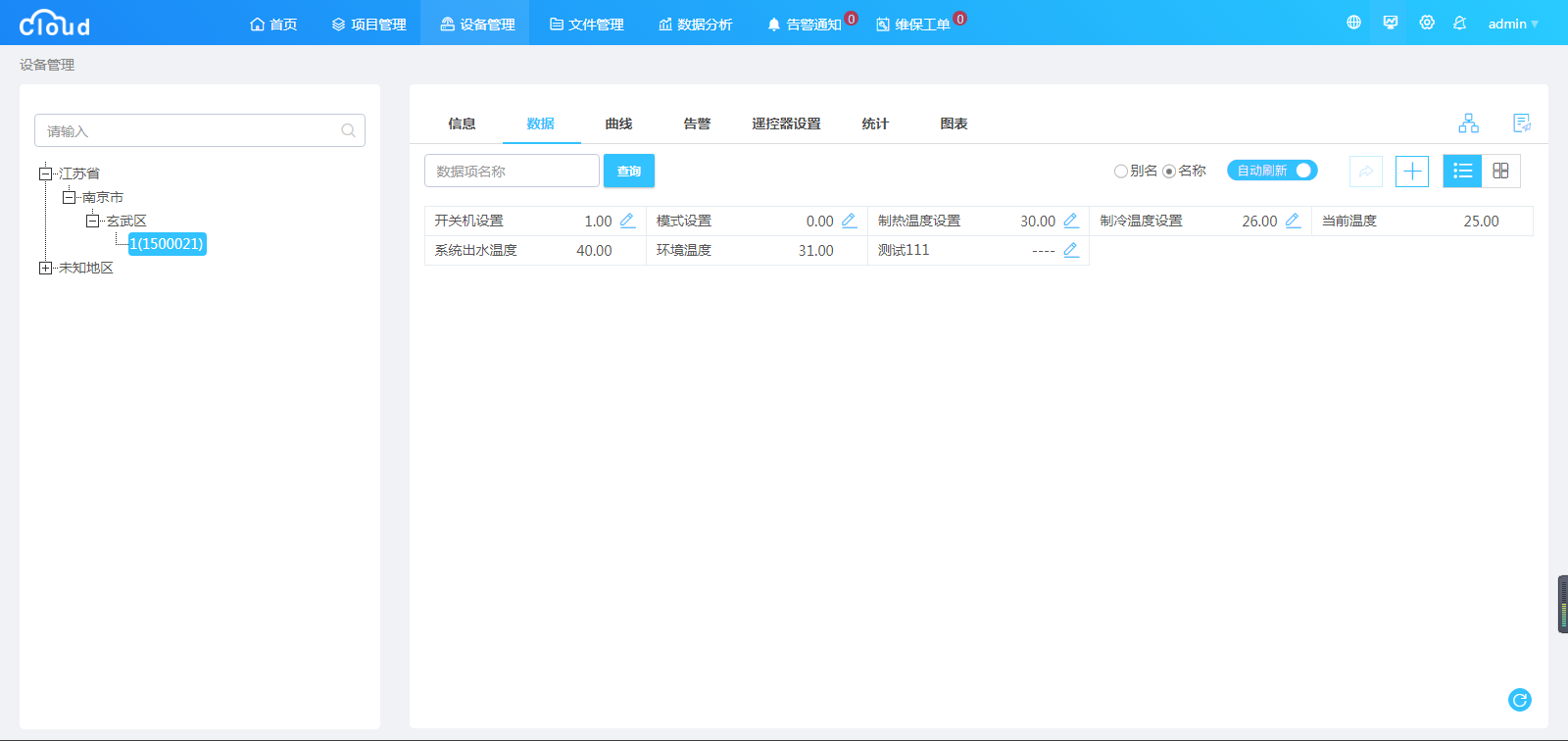
Task: Click the side widget at right edge
Action: pos(1563,604)
